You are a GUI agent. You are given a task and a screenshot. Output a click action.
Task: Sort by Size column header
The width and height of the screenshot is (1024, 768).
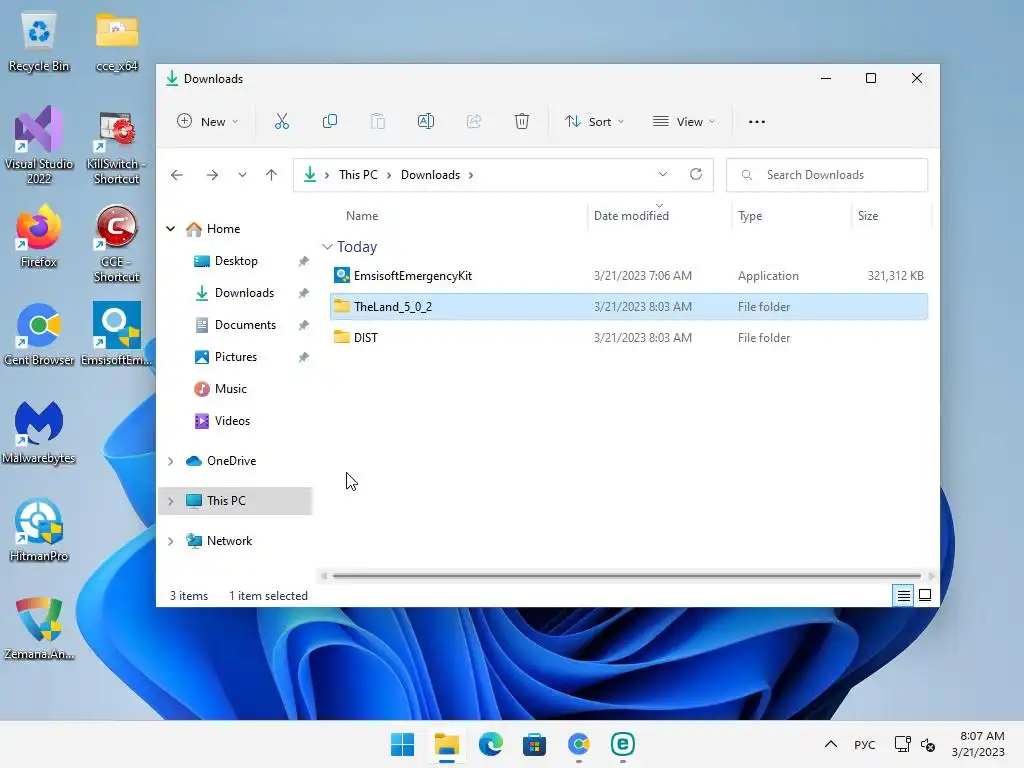pos(868,216)
